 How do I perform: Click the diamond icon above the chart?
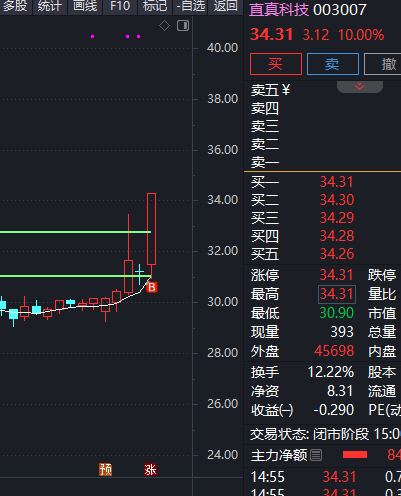[x=164, y=26]
